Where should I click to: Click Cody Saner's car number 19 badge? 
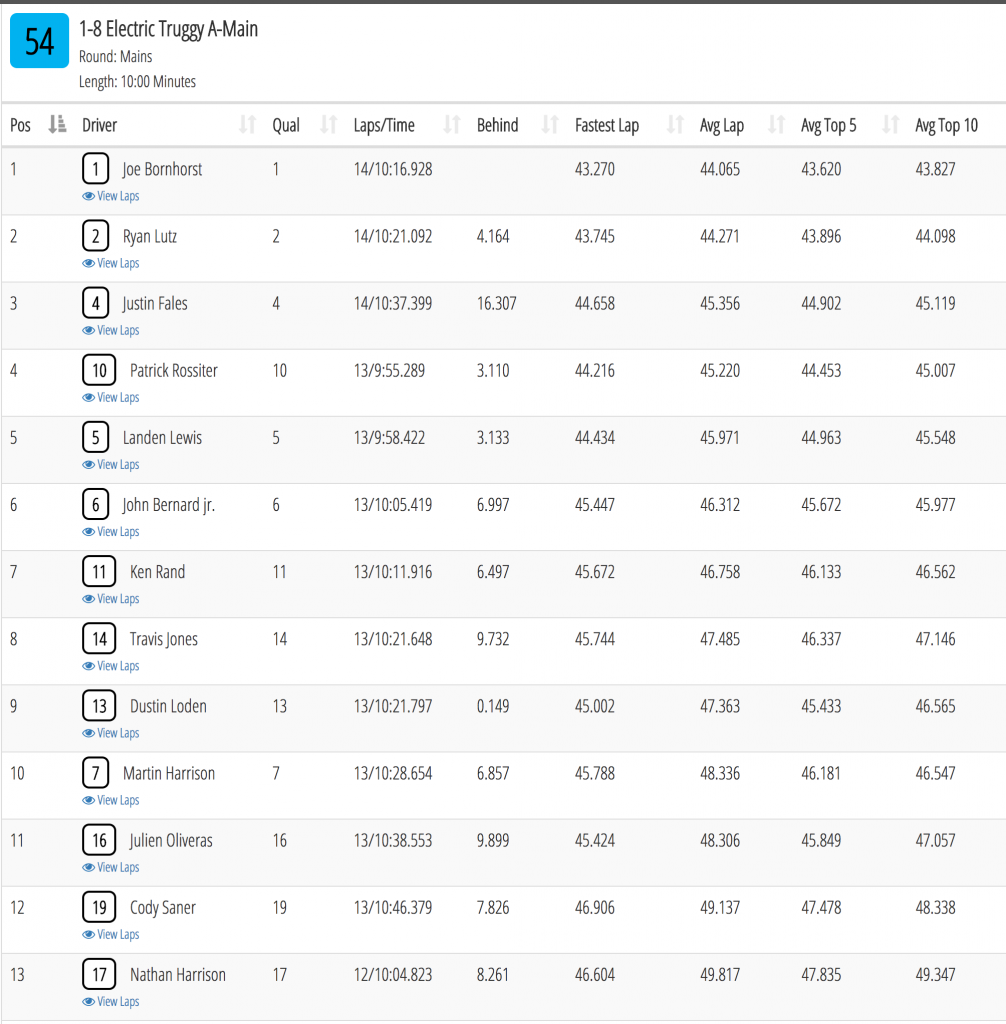click(99, 908)
